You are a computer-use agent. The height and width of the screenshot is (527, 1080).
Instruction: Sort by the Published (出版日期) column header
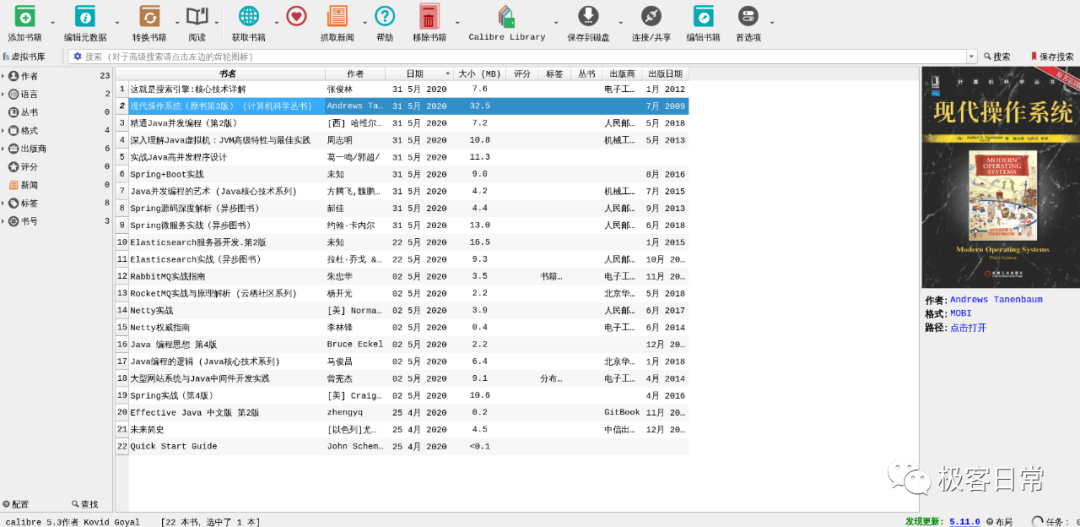[665, 74]
